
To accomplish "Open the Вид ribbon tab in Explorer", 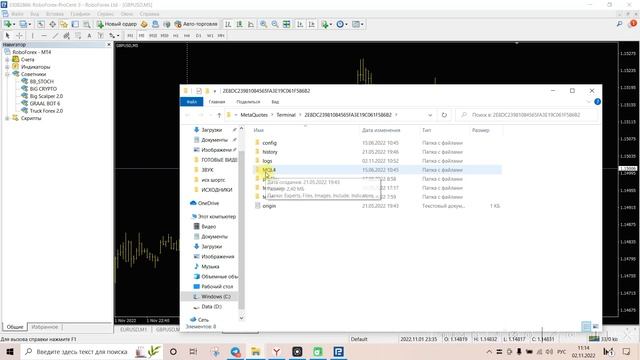I will [275, 102].
